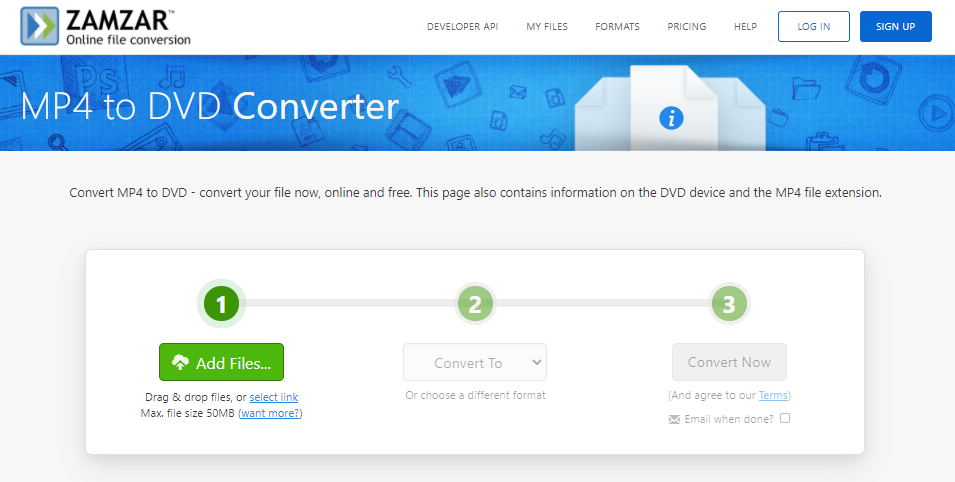Click the step 2 circle indicator
Image resolution: width=955 pixels, height=482 pixels.
click(x=475, y=304)
